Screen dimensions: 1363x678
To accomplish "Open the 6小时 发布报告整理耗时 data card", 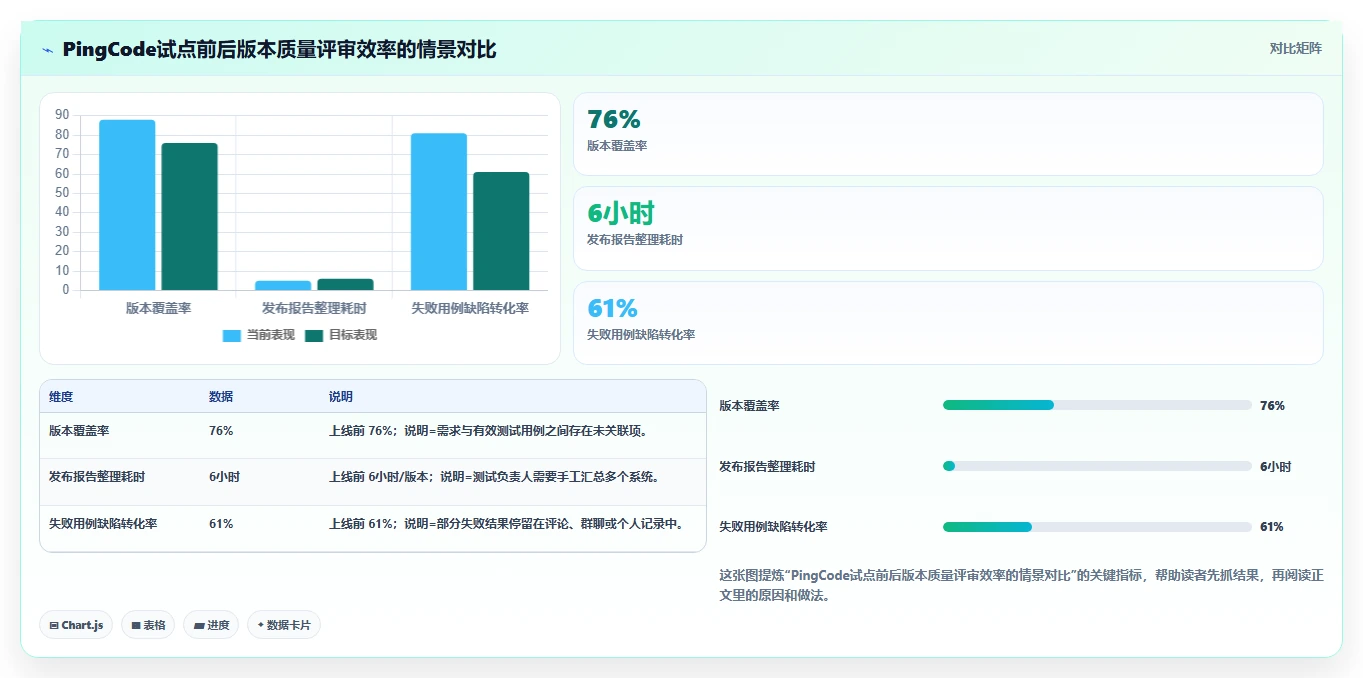I will (948, 228).
